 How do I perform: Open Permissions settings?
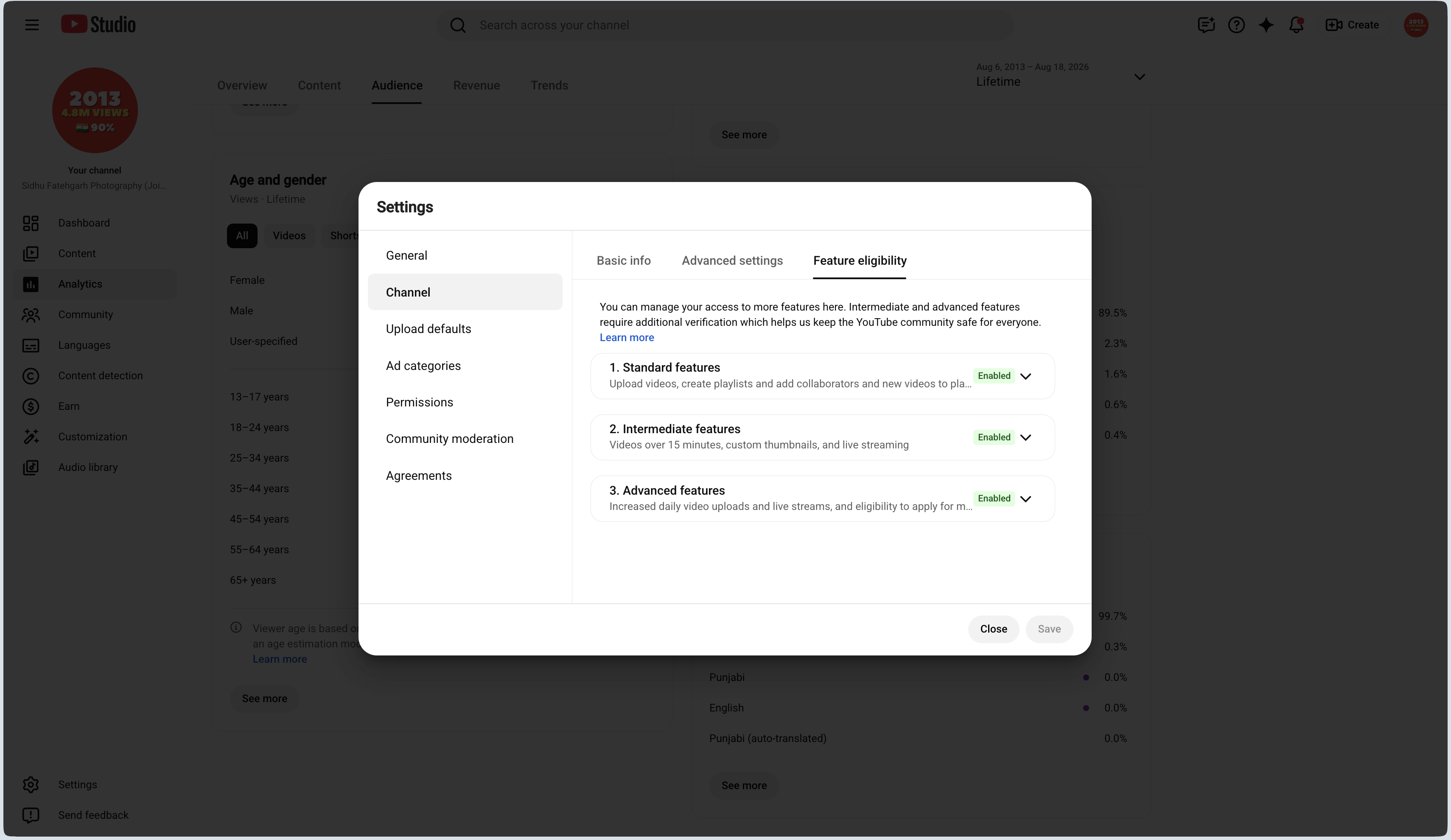(465, 402)
